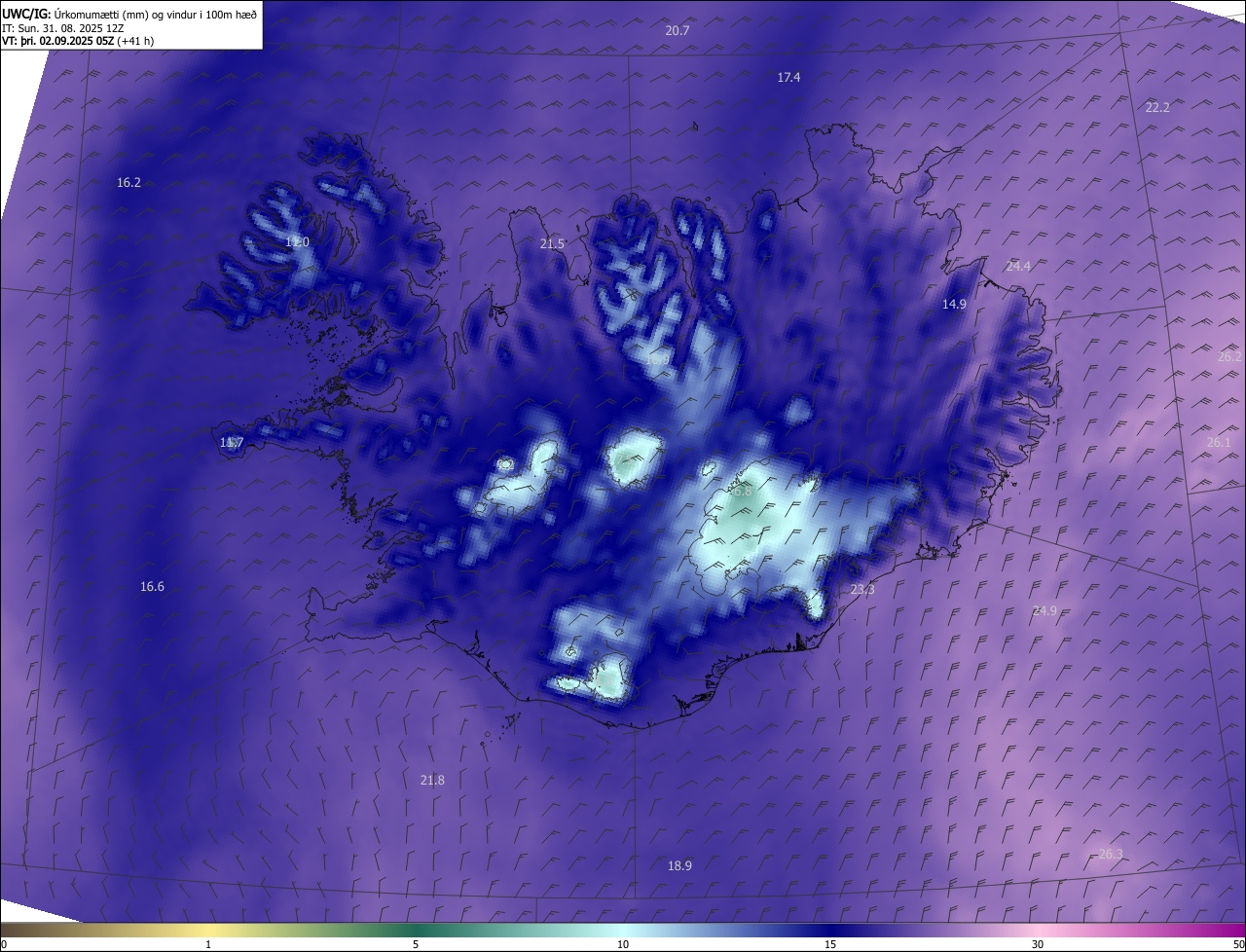Screen dimensions: 1246x952
Task: Click the 21.5 value label
Action: coord(552,243)
